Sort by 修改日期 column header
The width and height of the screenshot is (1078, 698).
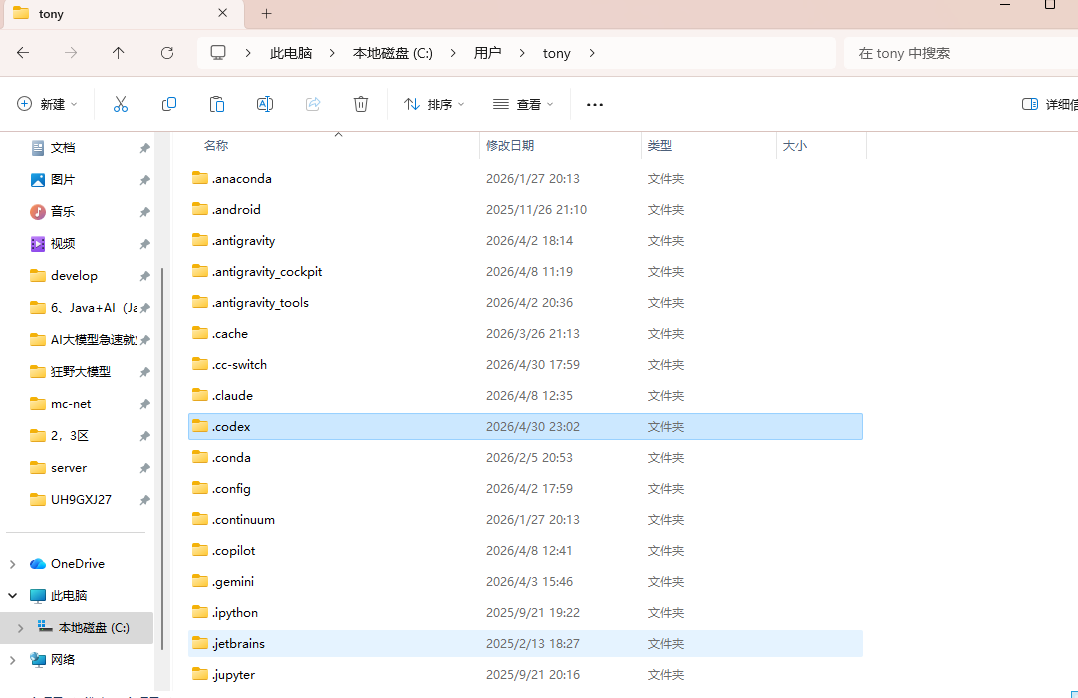pyautogui.click(x=510, y=146)
